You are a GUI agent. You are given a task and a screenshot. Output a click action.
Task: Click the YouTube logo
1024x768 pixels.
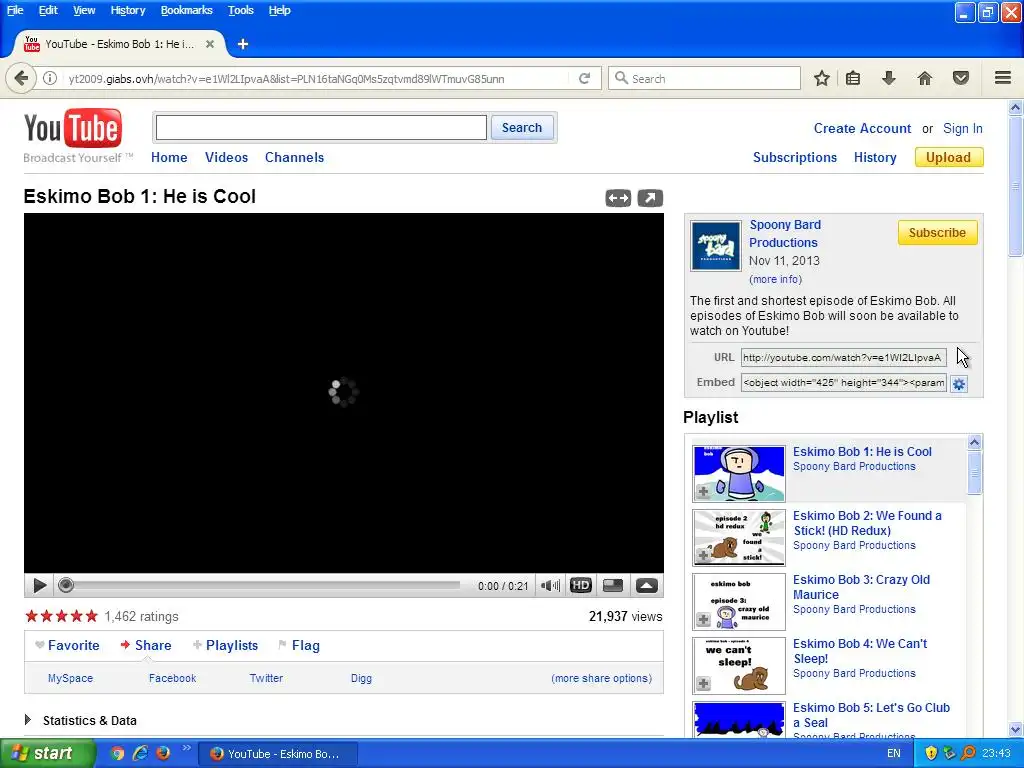[x=72, y=129]
